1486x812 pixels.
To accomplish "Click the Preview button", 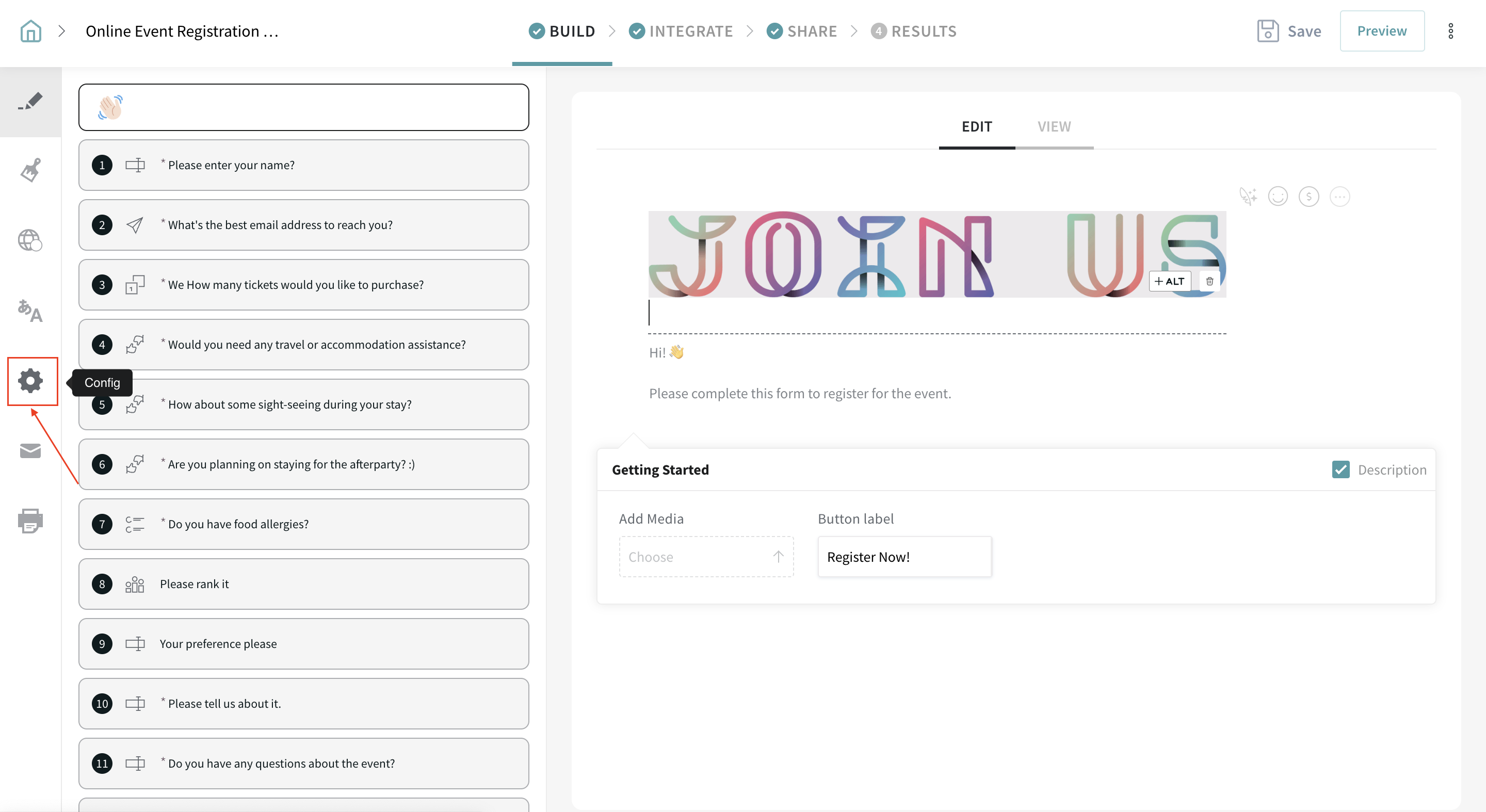I will click(1382, 31).
